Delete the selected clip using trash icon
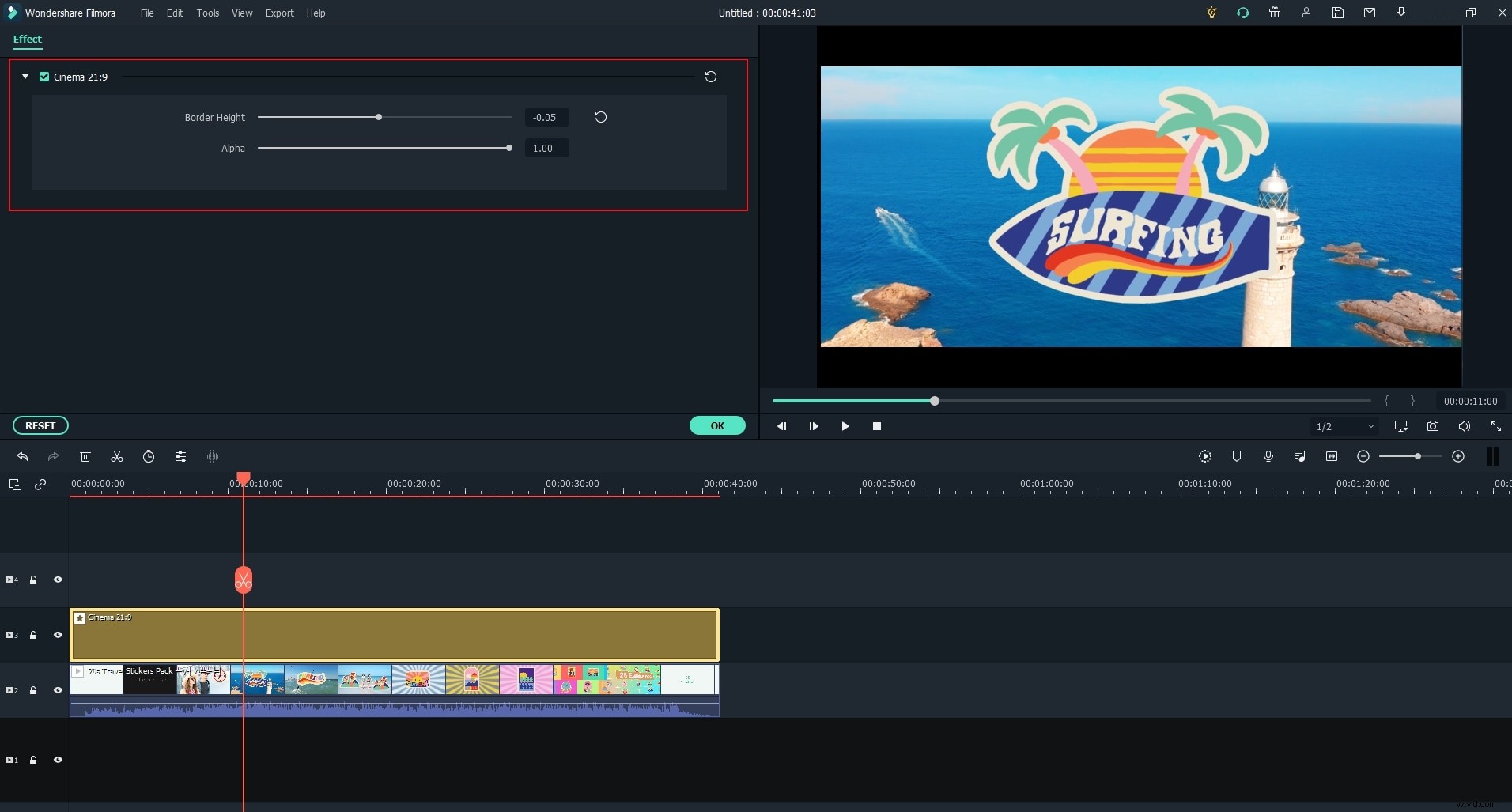1512x812 pixels. coord(85,456)
